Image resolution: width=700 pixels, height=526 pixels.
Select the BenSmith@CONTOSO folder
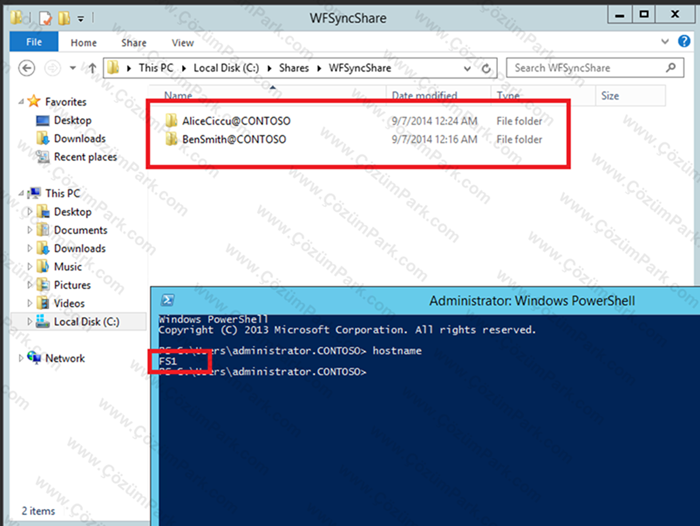[x=234, y=139]
